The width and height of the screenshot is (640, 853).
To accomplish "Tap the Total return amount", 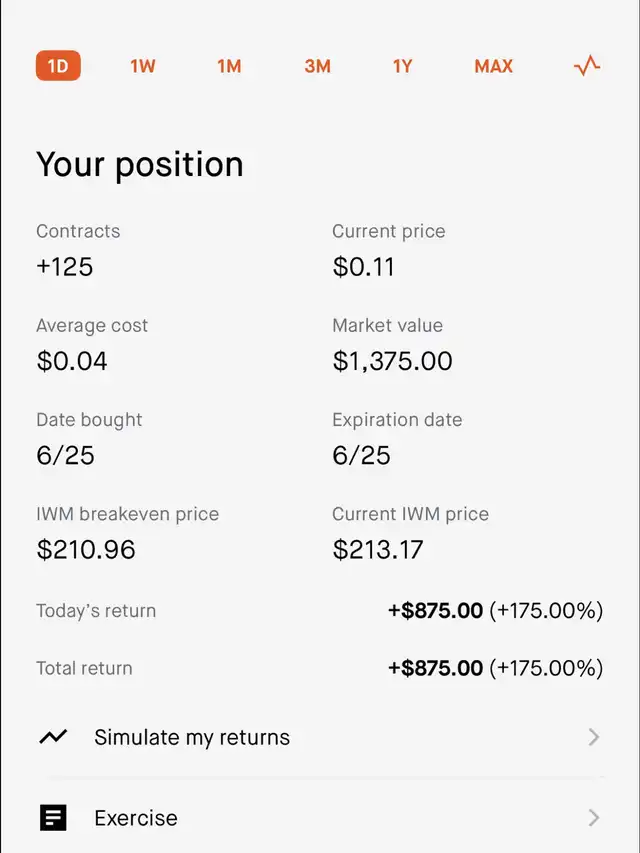I will click(435, 668).
